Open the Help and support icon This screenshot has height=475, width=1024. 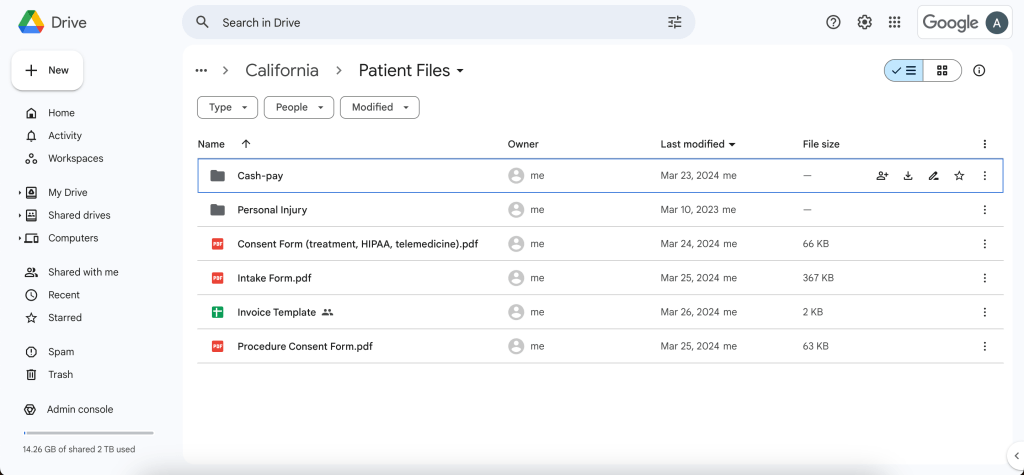point(833,22)
